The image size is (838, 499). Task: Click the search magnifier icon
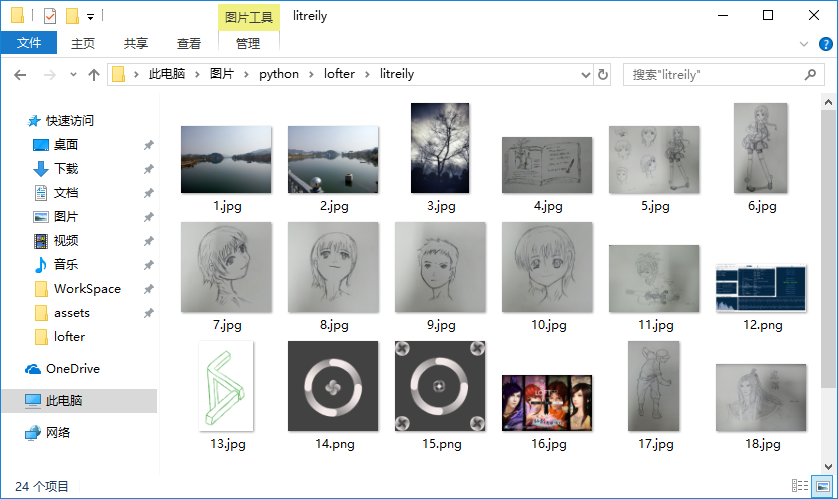point(810,74)
